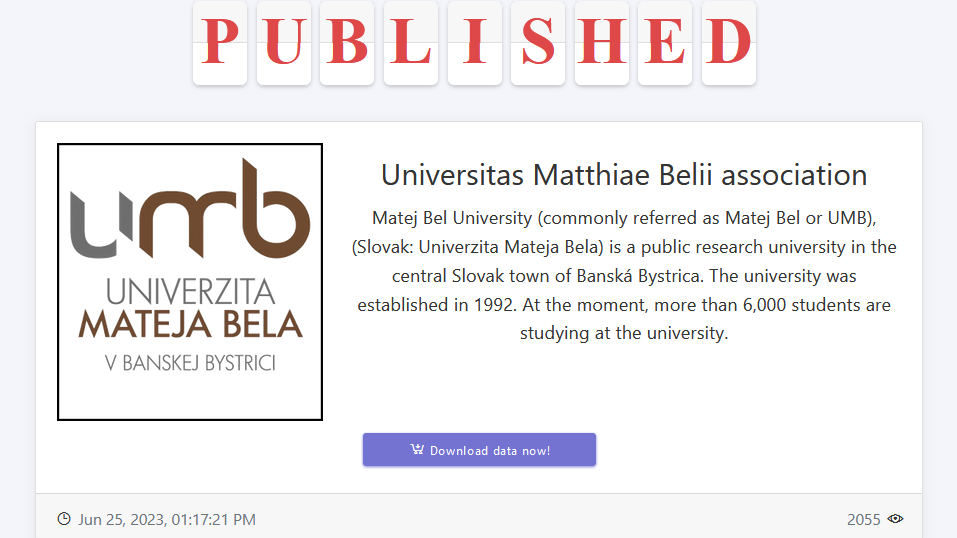Viewport: 957px width, 538px height.
Task: Click the 2055 view count number
Action: click(864, 519)
